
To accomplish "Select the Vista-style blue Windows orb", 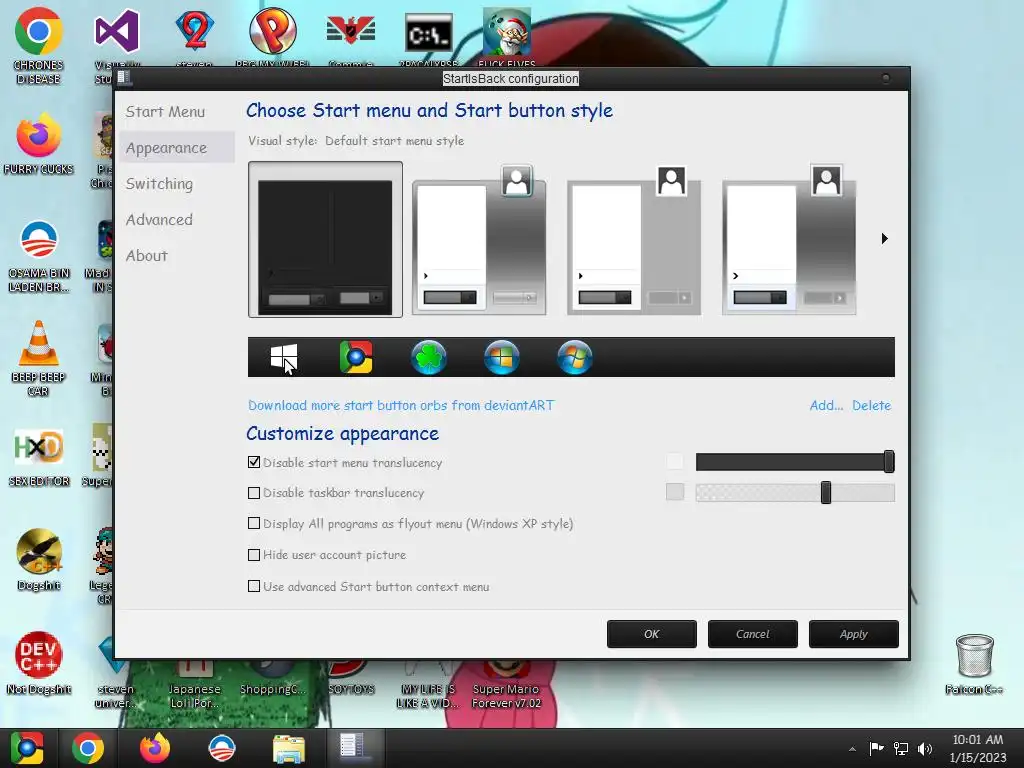I will (x=502, y=357).
